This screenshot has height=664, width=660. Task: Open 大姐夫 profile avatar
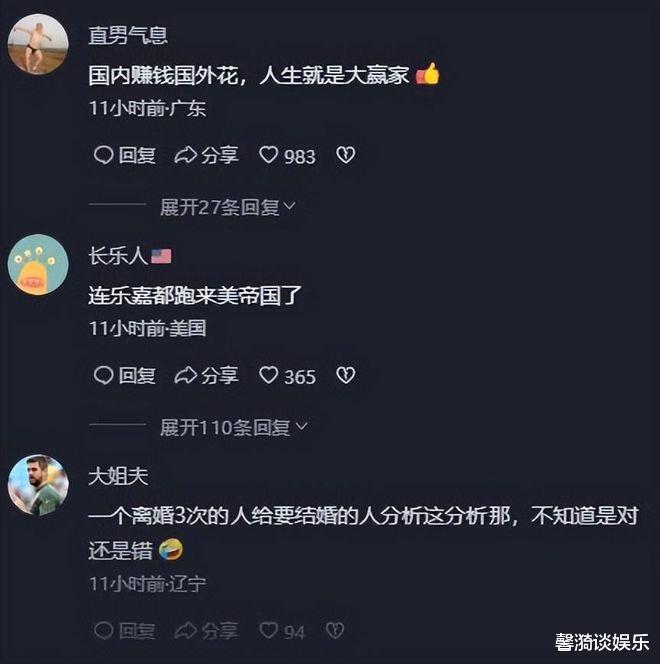click(38, 485)
